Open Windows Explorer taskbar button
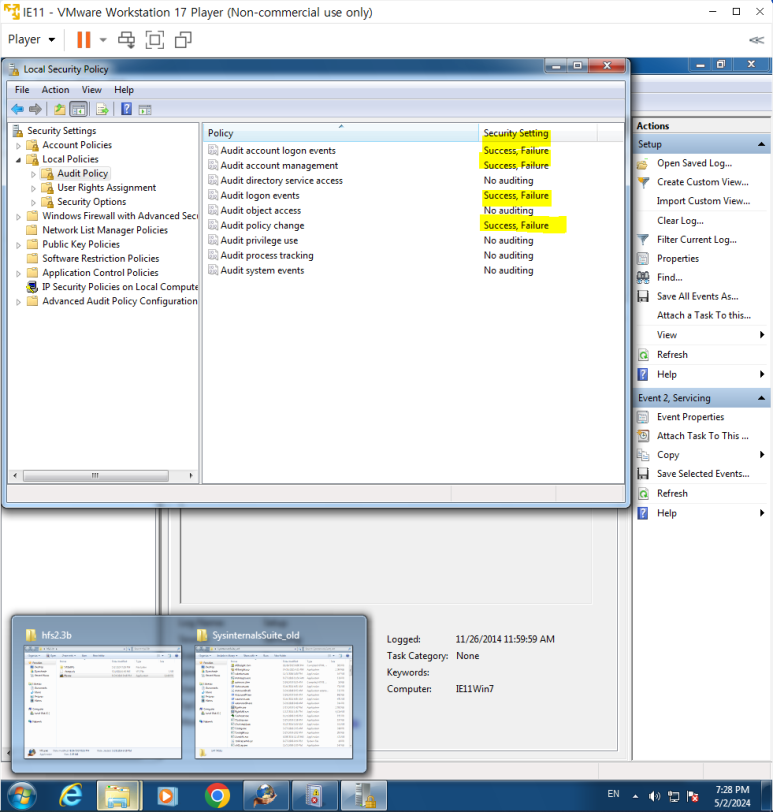Screen dimensions: 773x812 (x=119, y=795)
